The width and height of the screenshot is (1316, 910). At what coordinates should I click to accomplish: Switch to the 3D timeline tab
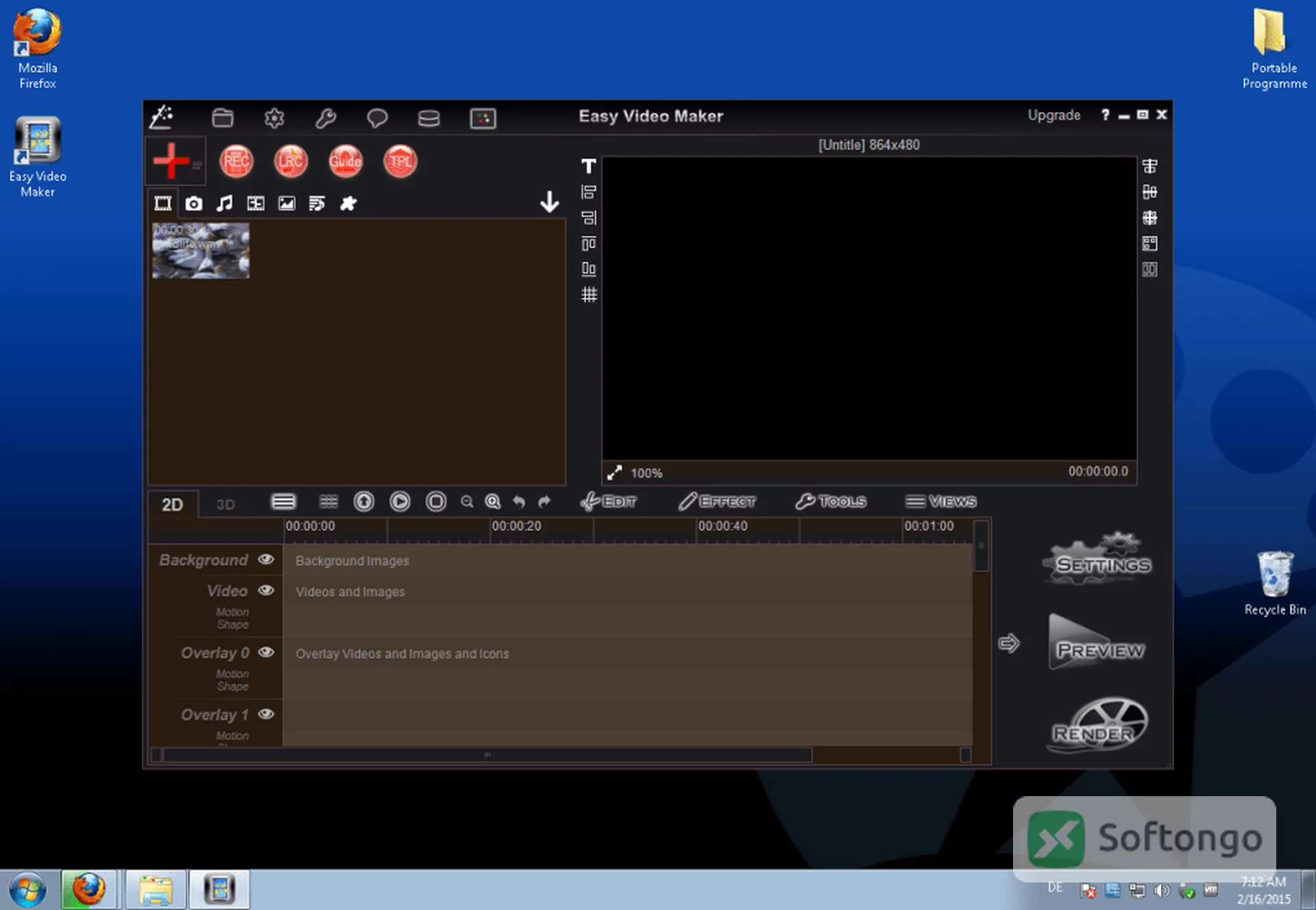[x=226, y=505]
